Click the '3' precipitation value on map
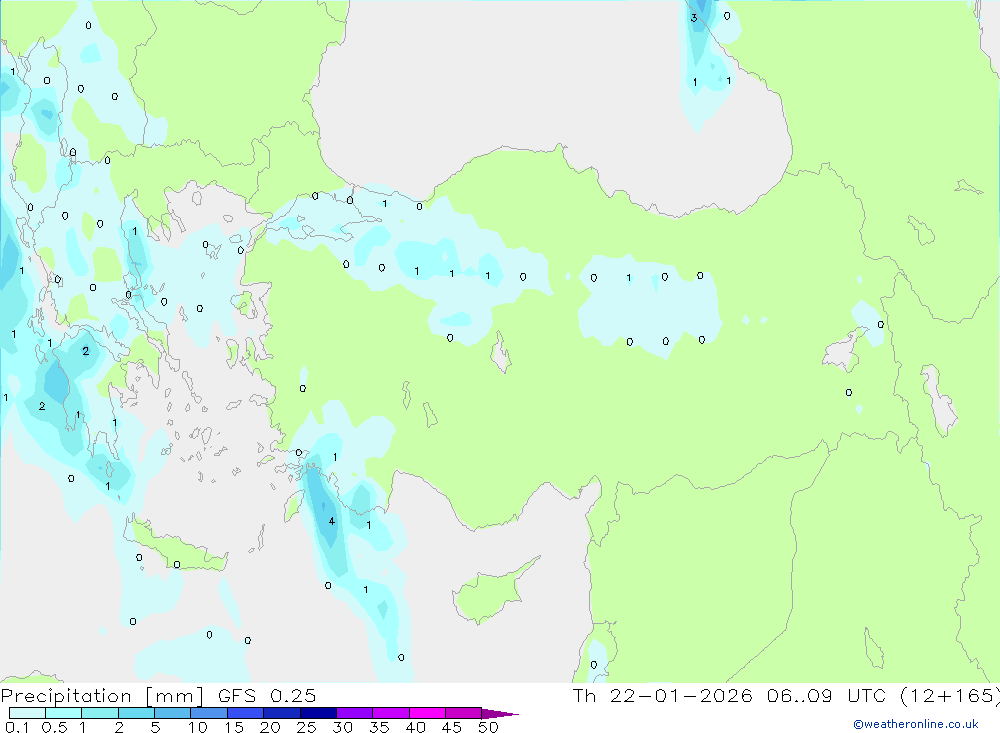The image size is (1000, 733). (694, 18)
